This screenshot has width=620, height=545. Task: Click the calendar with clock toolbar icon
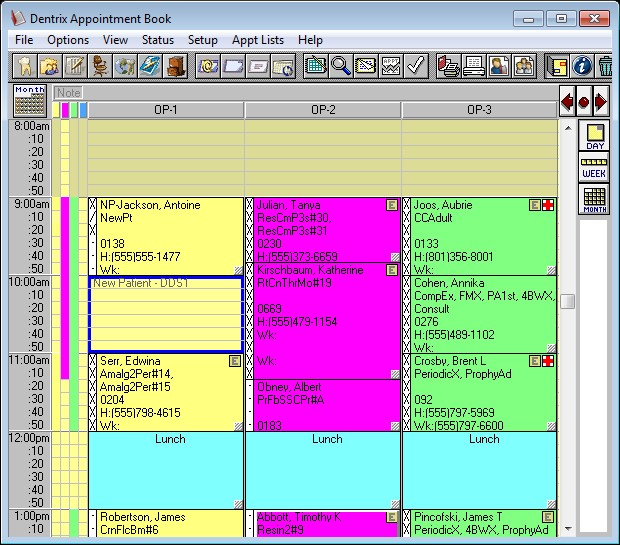(283, 66)
